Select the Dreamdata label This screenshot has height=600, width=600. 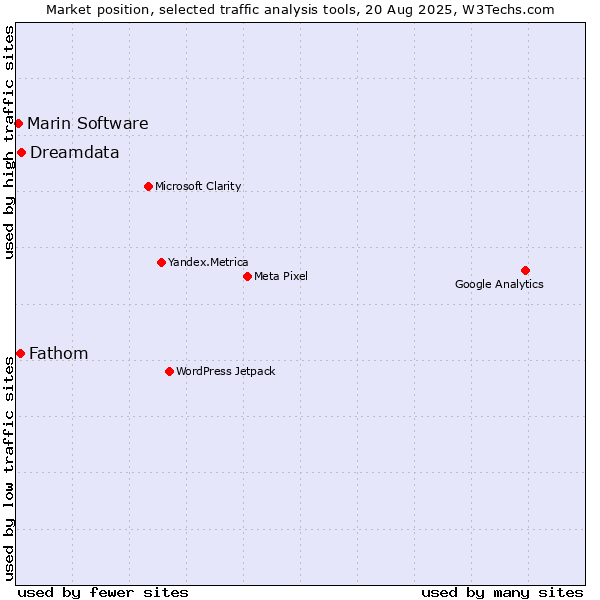point(75,153)
